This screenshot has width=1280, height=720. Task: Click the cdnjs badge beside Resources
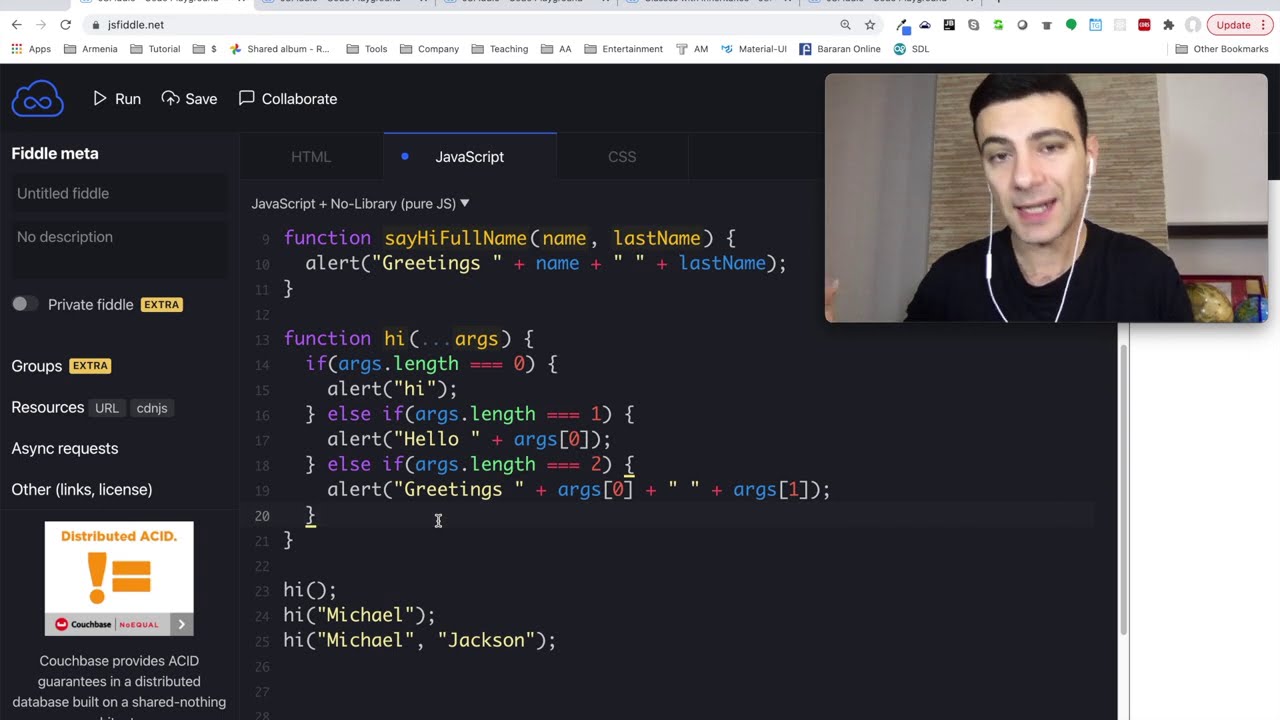pos(152,408)
